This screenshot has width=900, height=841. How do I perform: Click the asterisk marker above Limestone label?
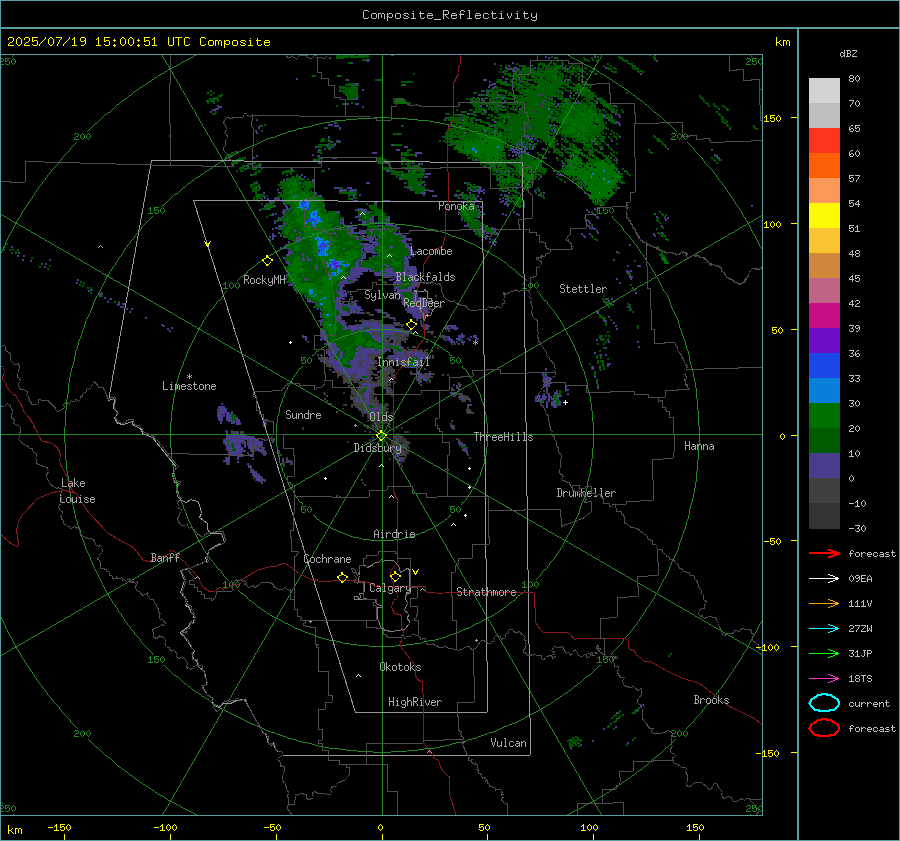point(189,377)
